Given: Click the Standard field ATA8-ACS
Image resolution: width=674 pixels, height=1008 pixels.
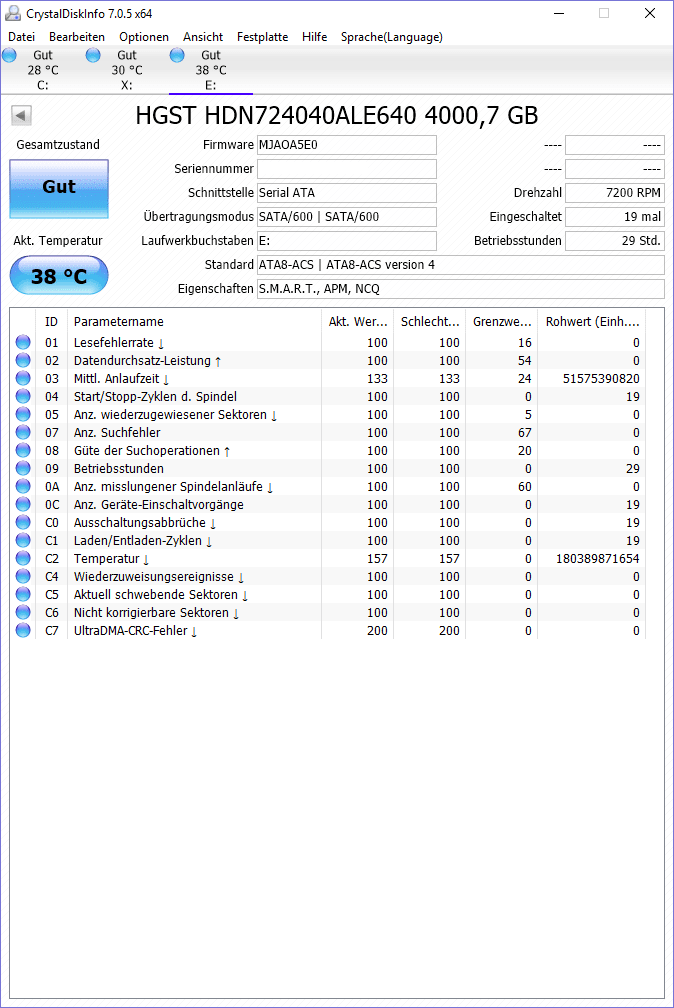Looking at the screenshot, I should coord(460,265).
